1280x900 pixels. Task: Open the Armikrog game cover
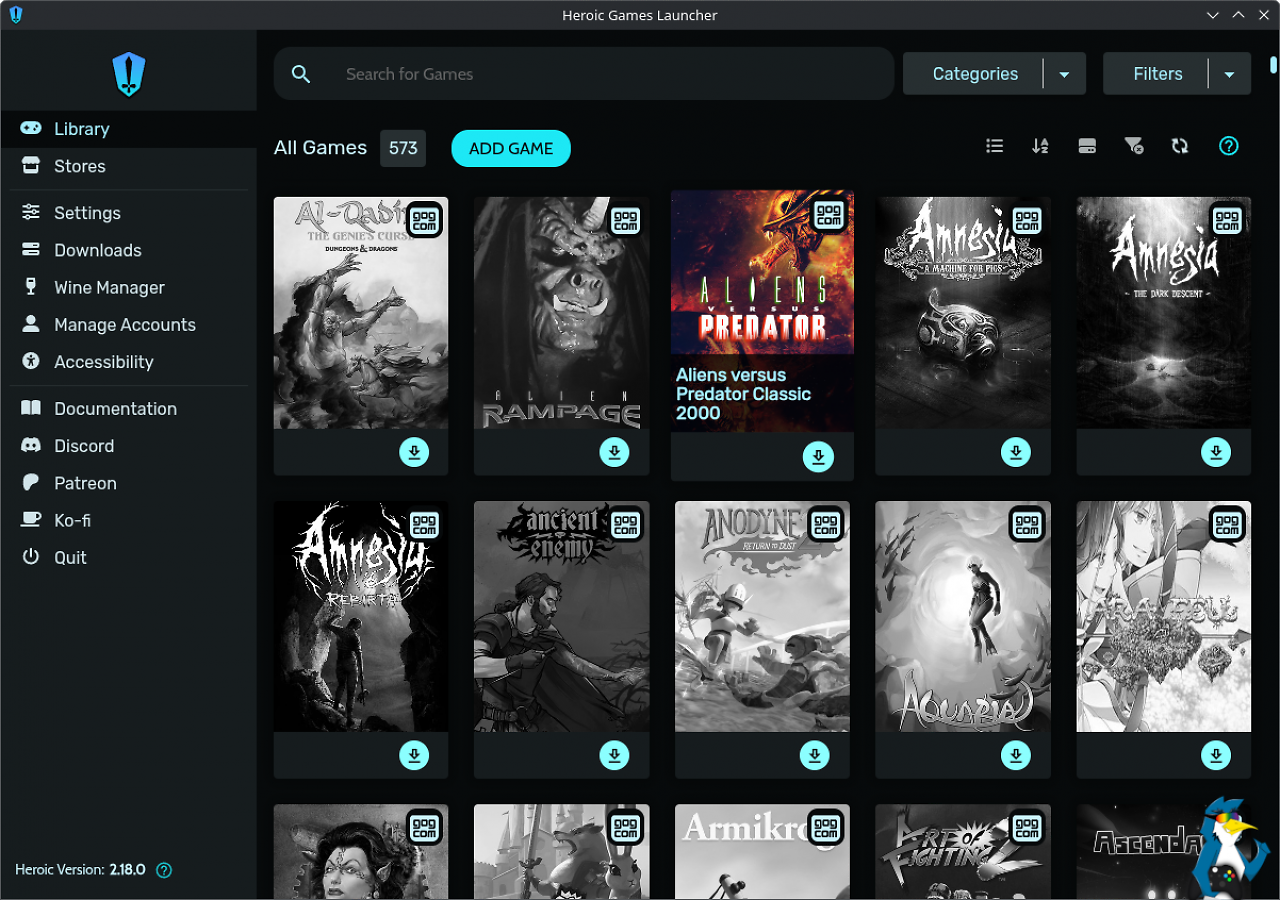pos(762,852)
